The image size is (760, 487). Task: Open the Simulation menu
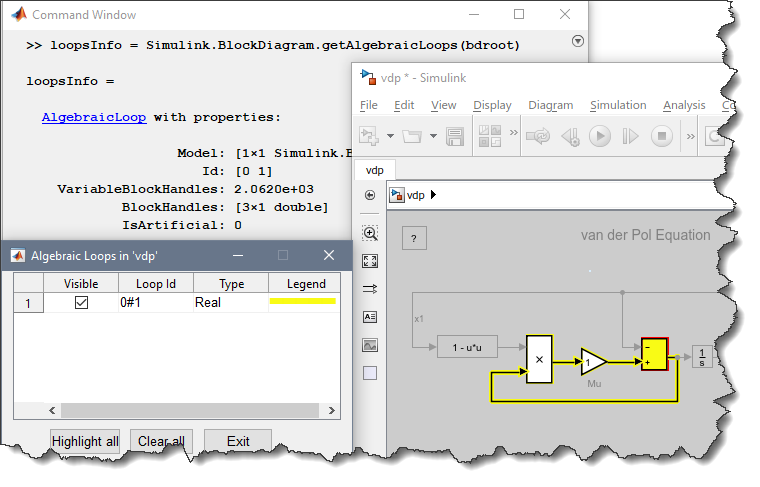tap(617, 105)
